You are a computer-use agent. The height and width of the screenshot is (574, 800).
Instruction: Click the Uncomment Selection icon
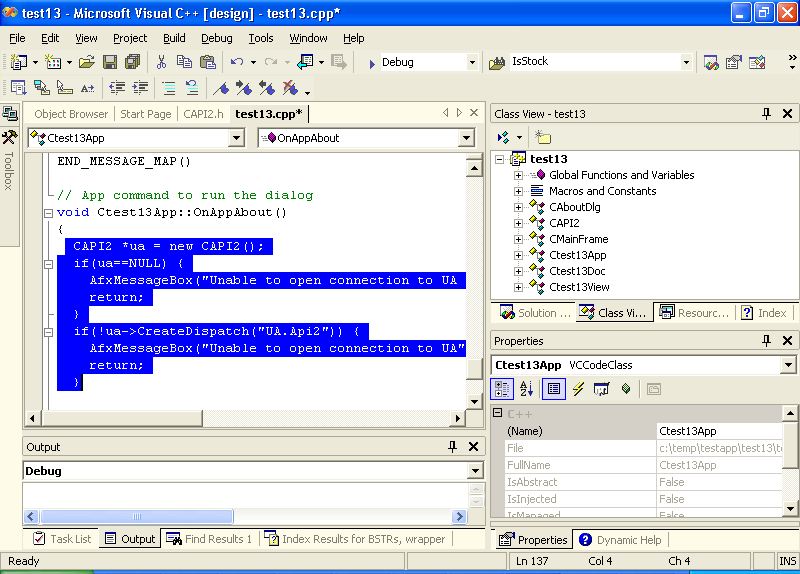point(192,88)
